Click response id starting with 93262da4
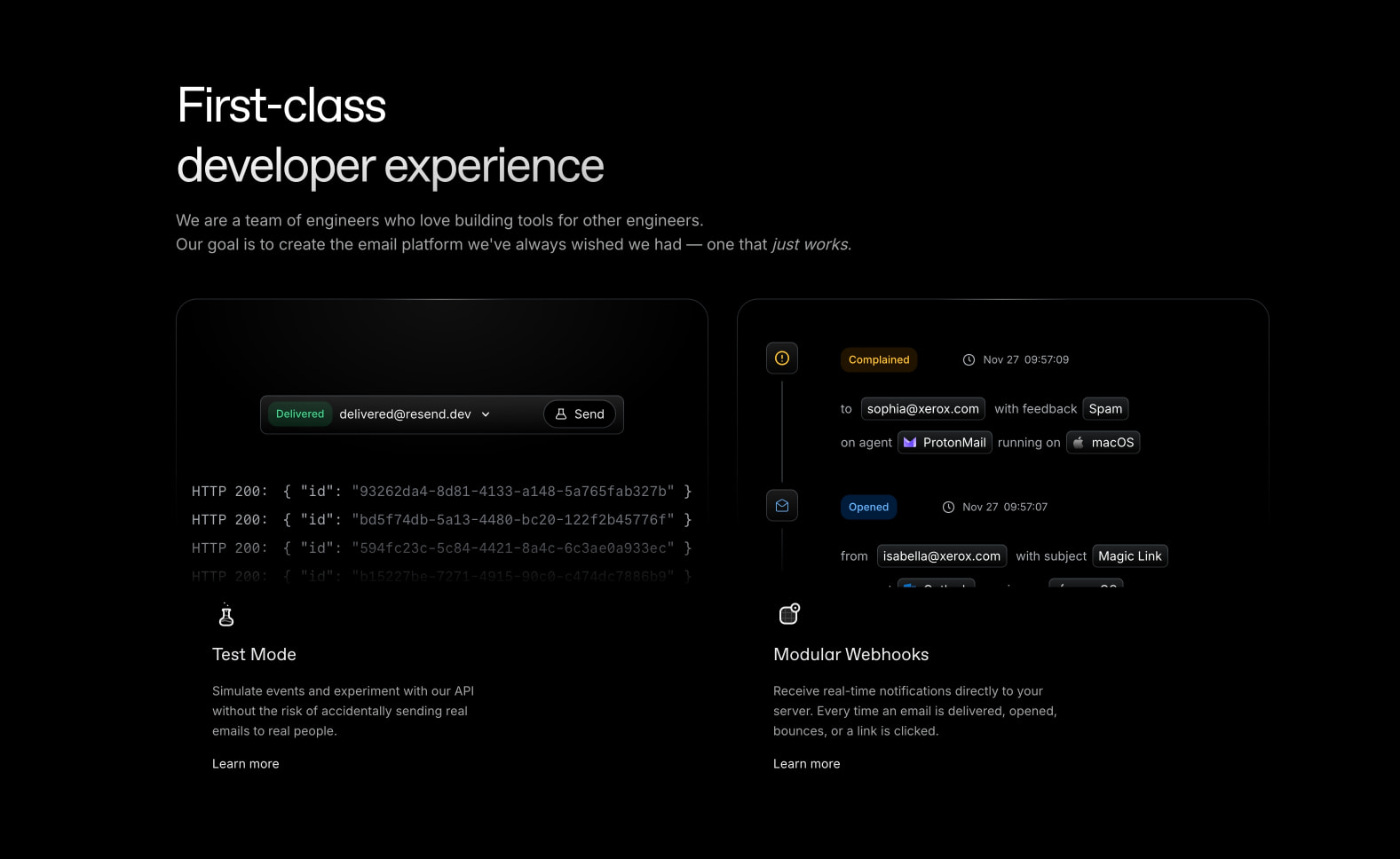The image size is (1400, 859). click(513, 492)
